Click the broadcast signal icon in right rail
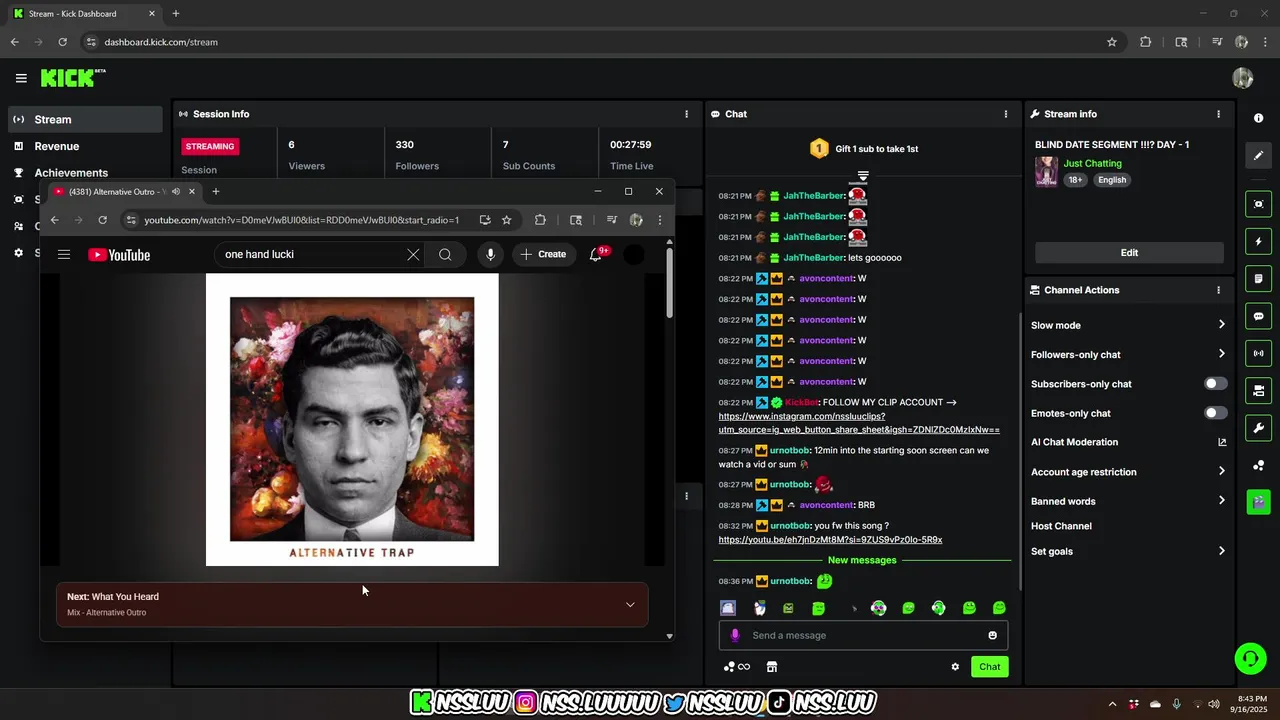Viewport: 1280px width, 720px height. (1258, 353)
